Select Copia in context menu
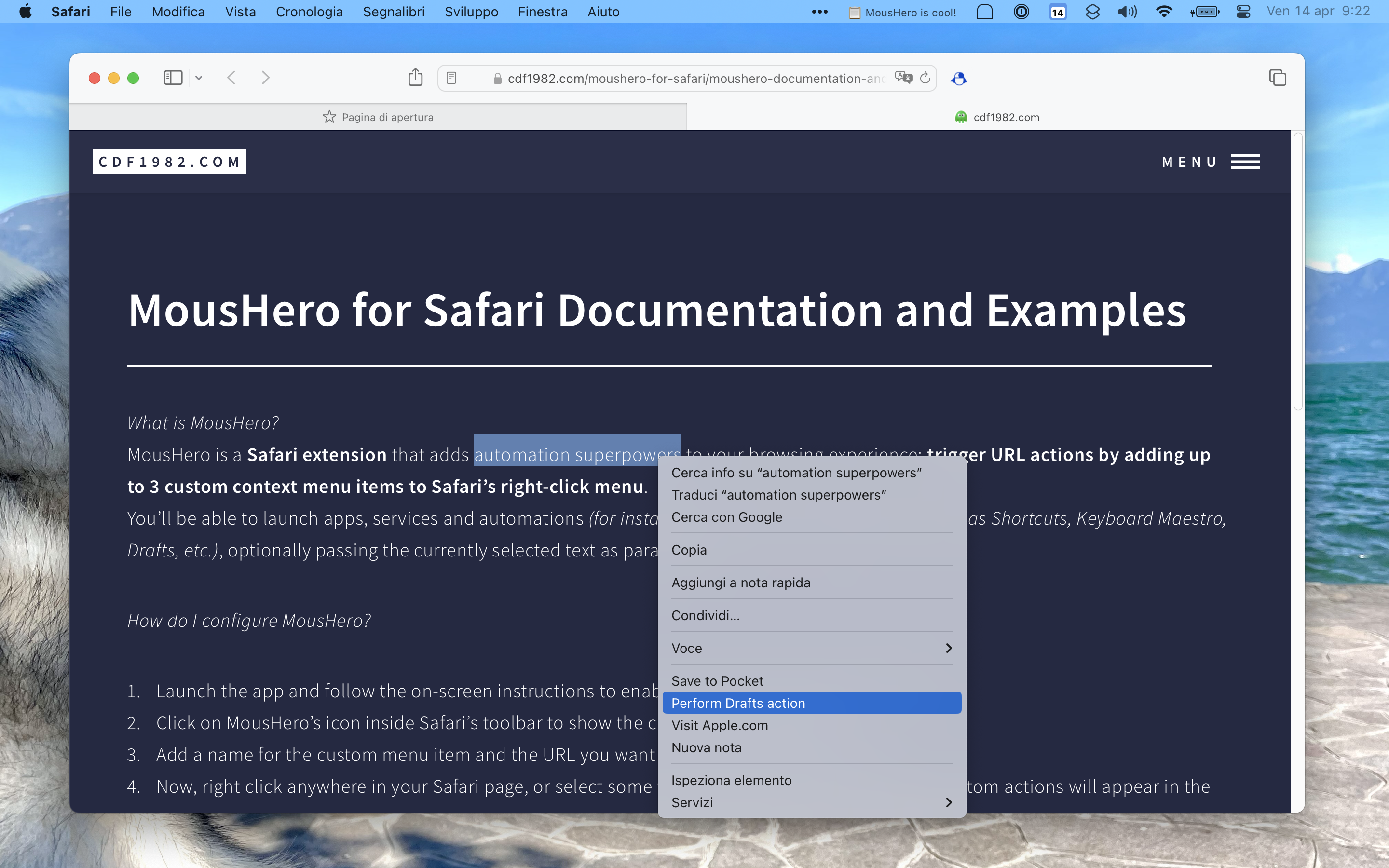 [x=812, y=550]
